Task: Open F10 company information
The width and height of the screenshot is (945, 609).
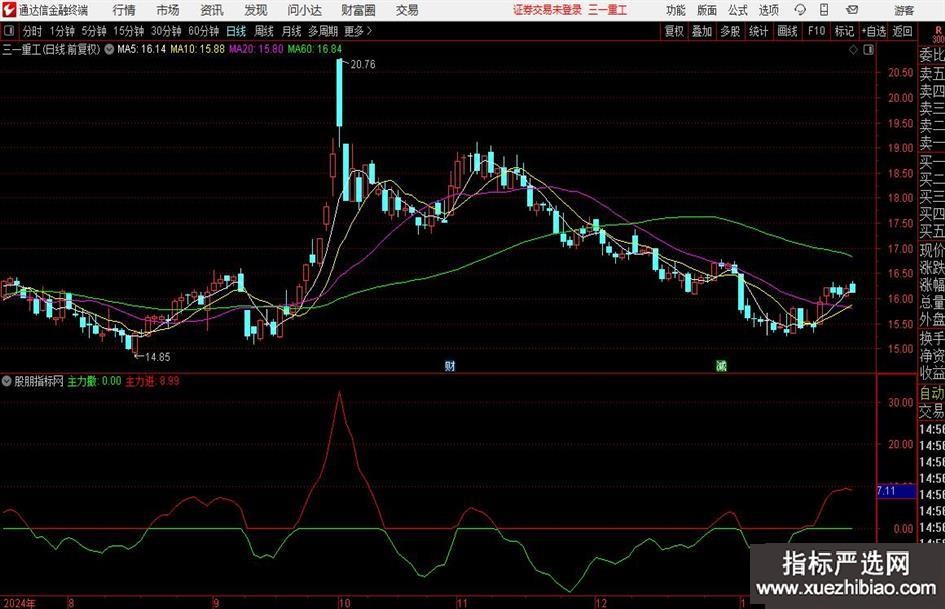Action: point(816,31)
